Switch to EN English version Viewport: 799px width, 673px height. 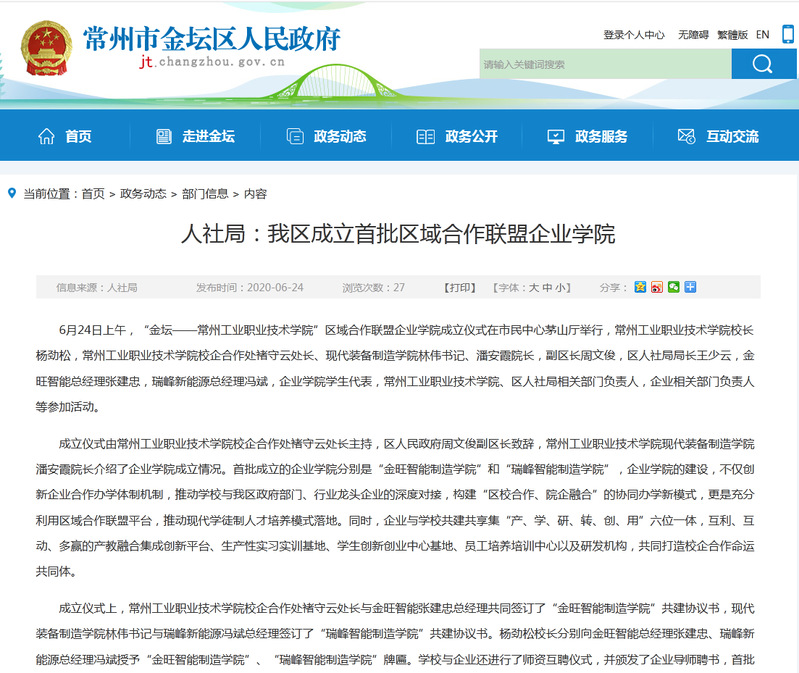pos(762,35)
